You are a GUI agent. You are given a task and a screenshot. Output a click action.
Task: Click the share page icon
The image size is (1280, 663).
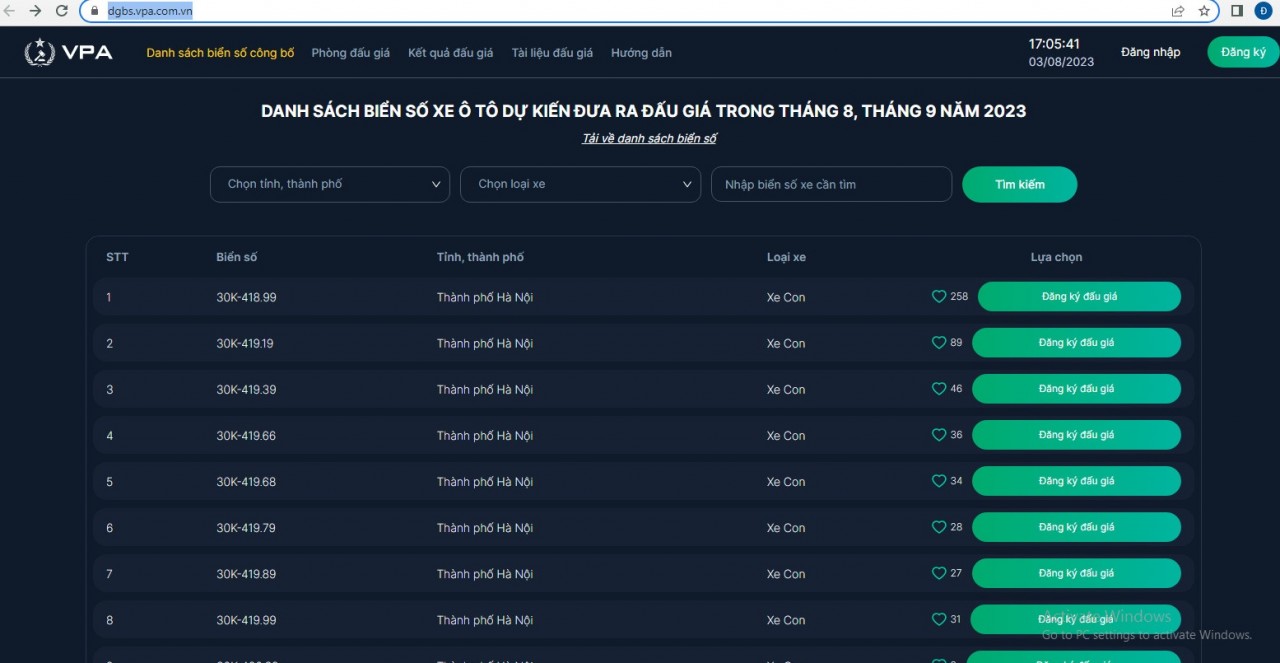tap(1176, 11)
